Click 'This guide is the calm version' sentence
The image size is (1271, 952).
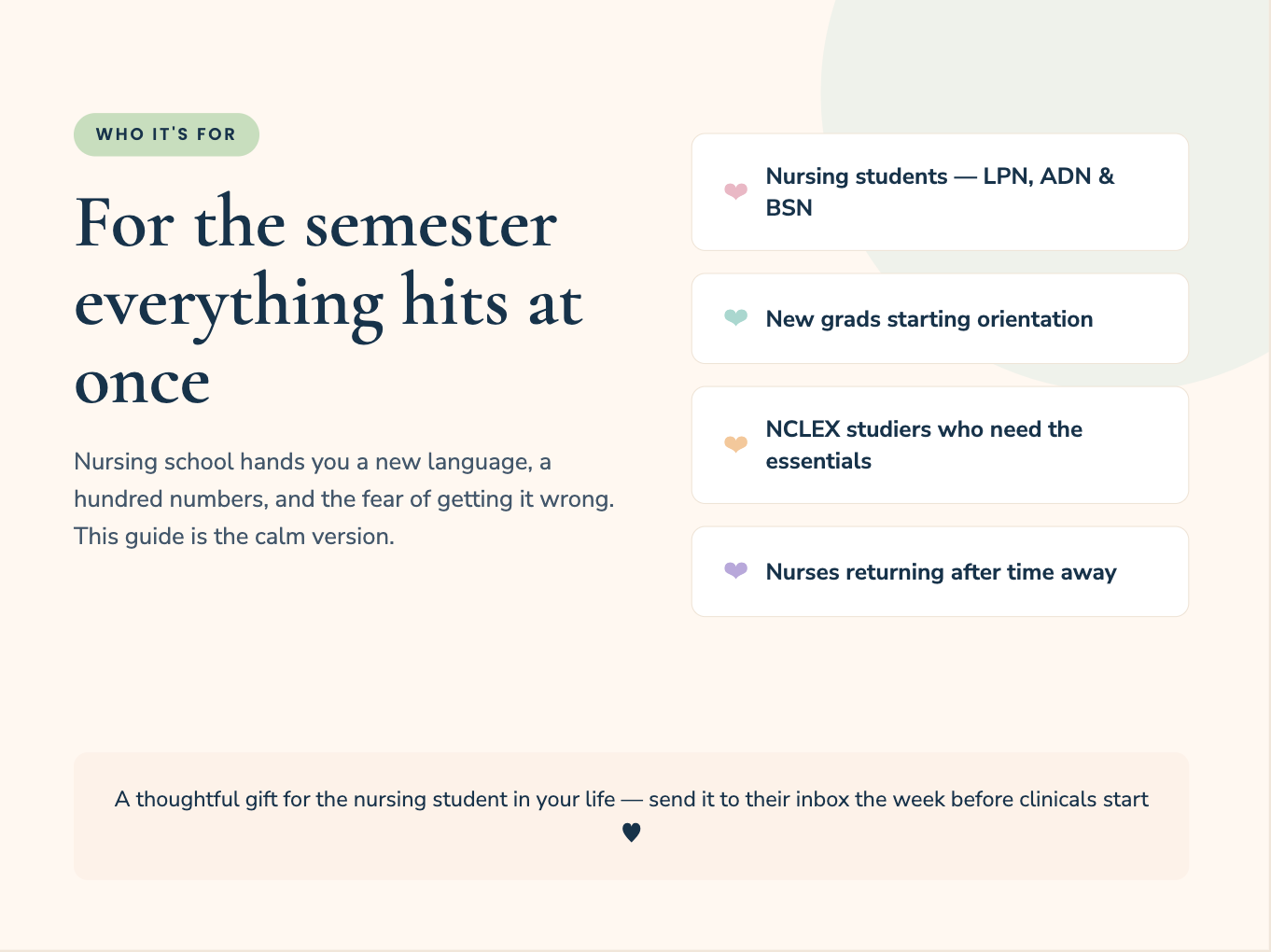point(234,537)
